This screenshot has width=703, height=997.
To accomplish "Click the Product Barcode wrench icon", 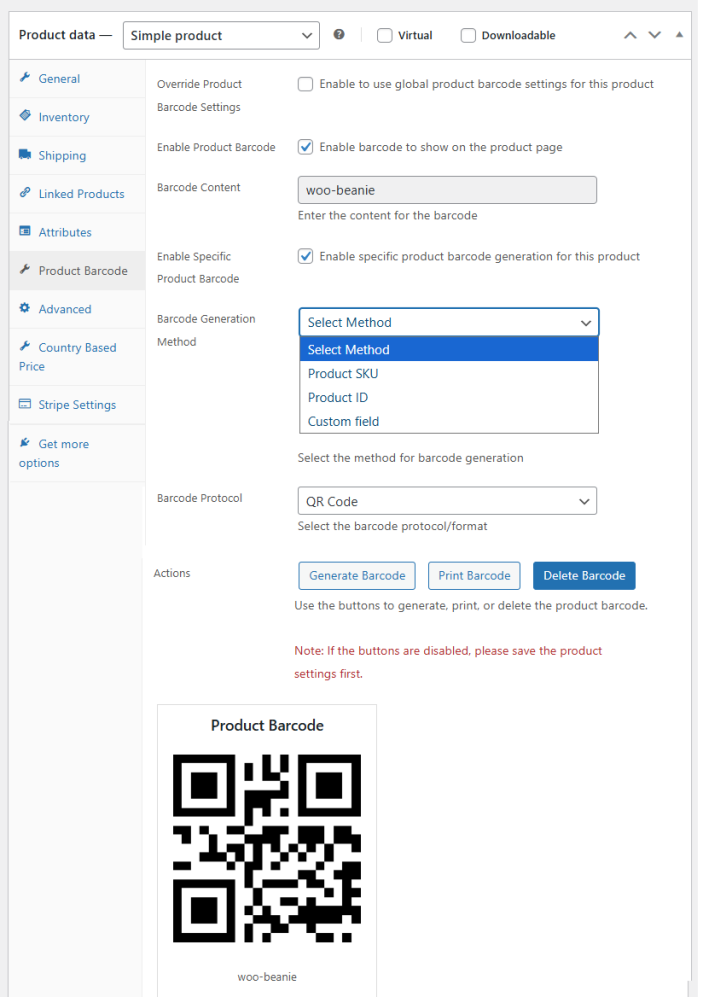I will pyautogui.click(x=25, y=270).
